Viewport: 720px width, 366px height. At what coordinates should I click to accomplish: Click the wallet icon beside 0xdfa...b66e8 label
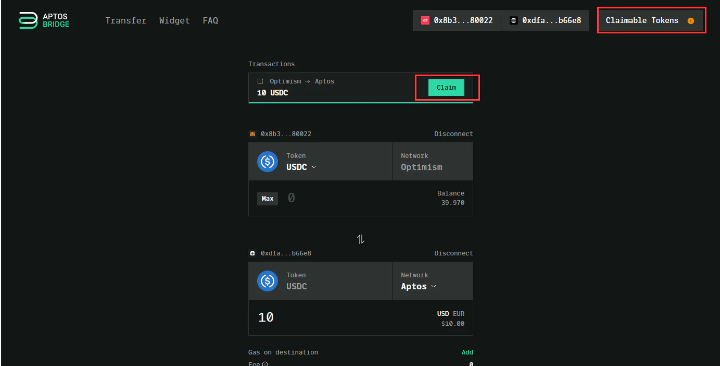pyautogui.click(x=252, y=253)
